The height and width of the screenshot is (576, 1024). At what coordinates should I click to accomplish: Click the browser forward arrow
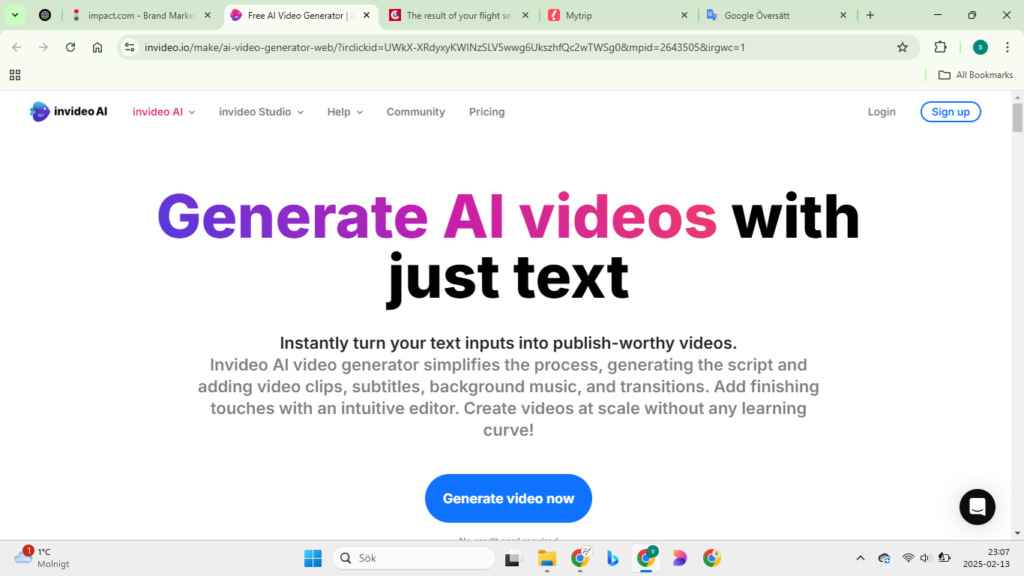coord(43,47)
